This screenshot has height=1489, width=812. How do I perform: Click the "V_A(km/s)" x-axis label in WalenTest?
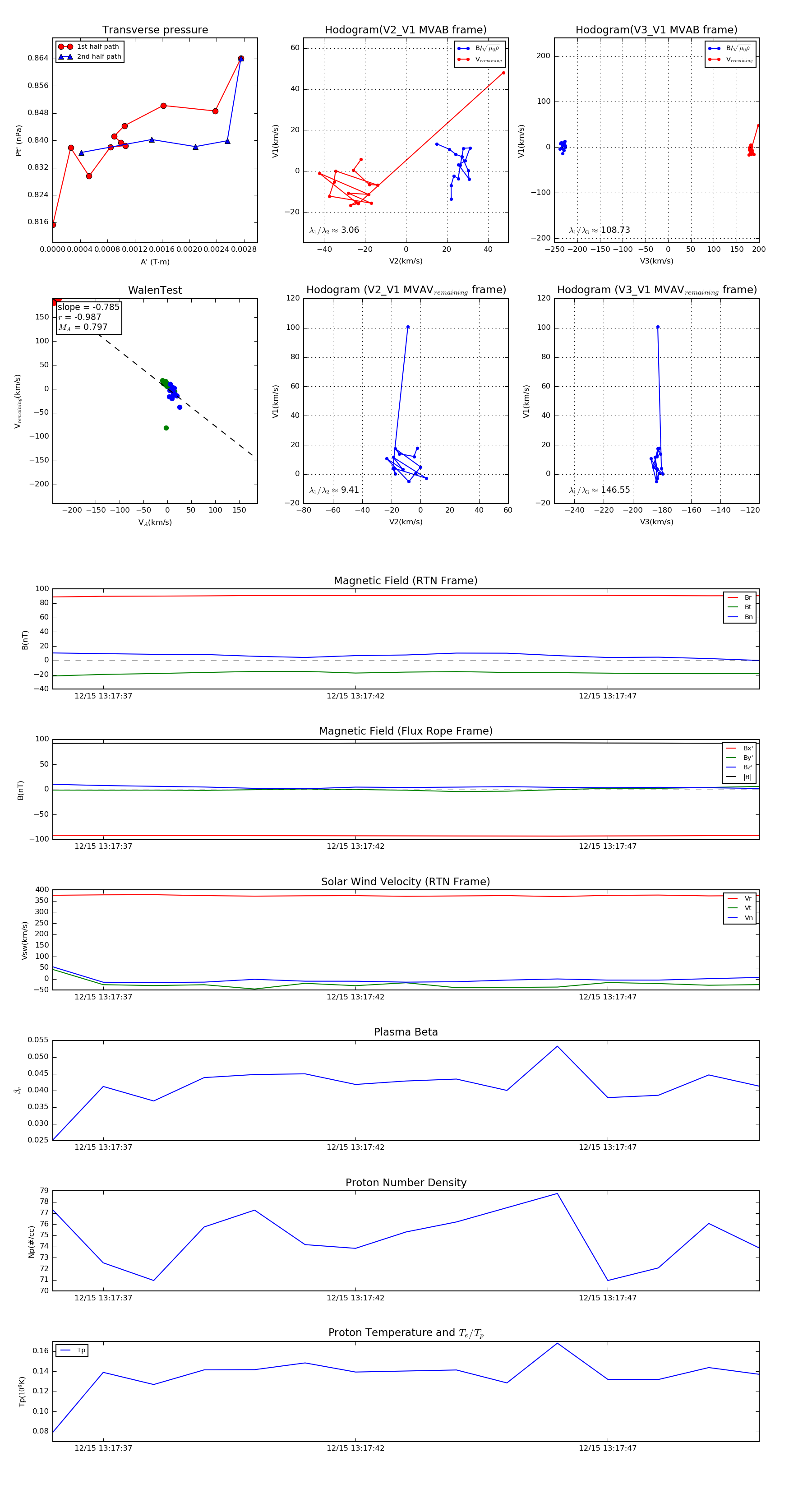[x=155, y=522]
